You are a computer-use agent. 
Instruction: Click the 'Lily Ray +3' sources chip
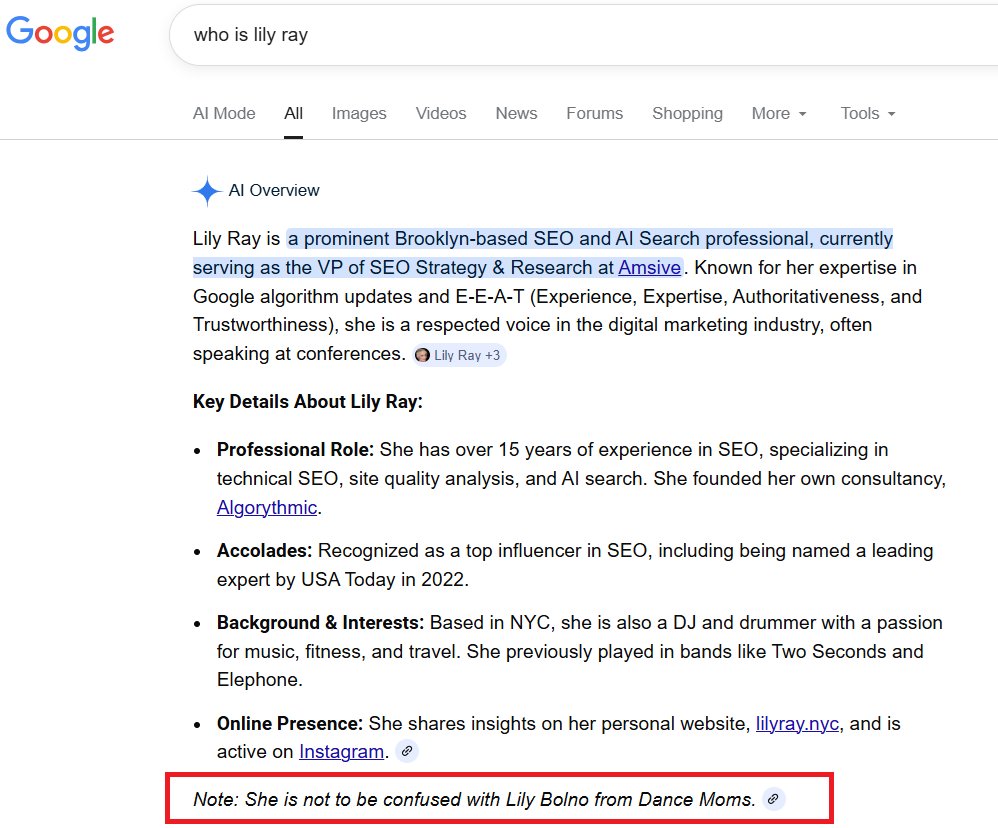[460, 355]
